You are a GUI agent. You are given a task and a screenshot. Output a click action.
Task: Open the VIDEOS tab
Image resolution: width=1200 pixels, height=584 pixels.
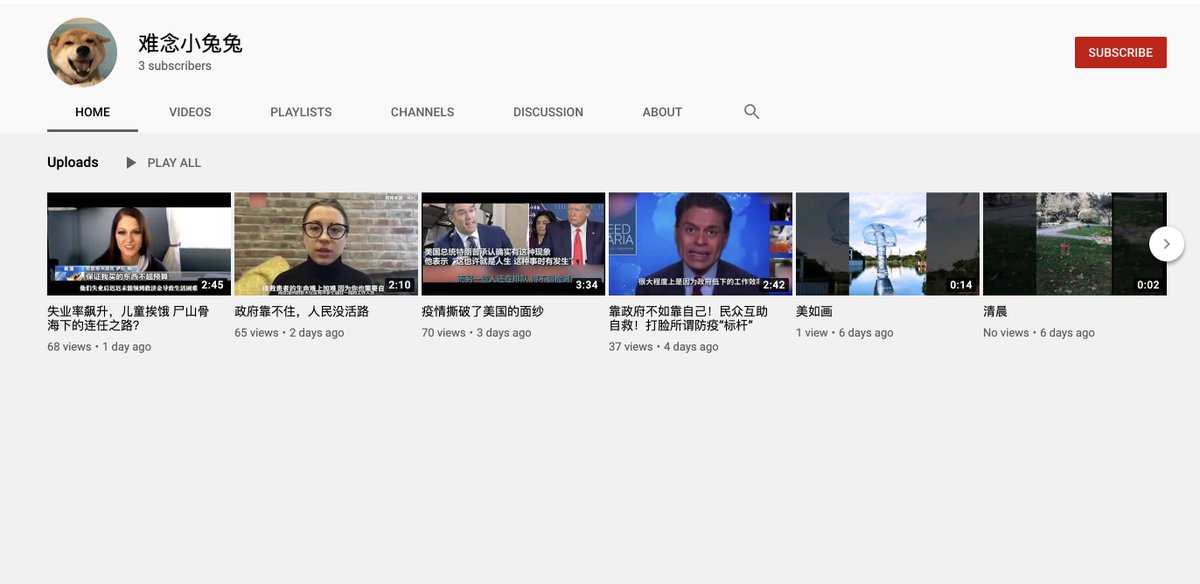(190, 112)
